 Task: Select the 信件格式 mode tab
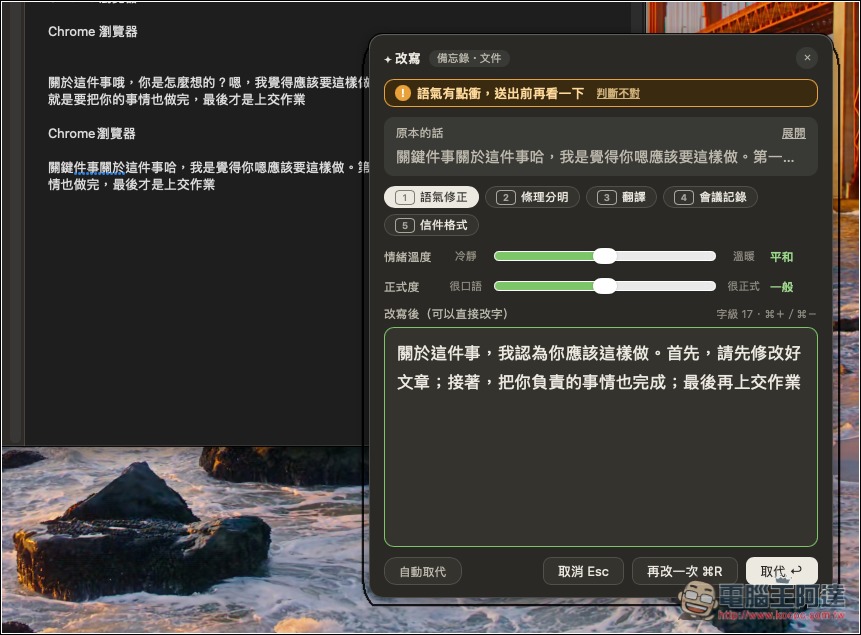click(x=432, y=225)
